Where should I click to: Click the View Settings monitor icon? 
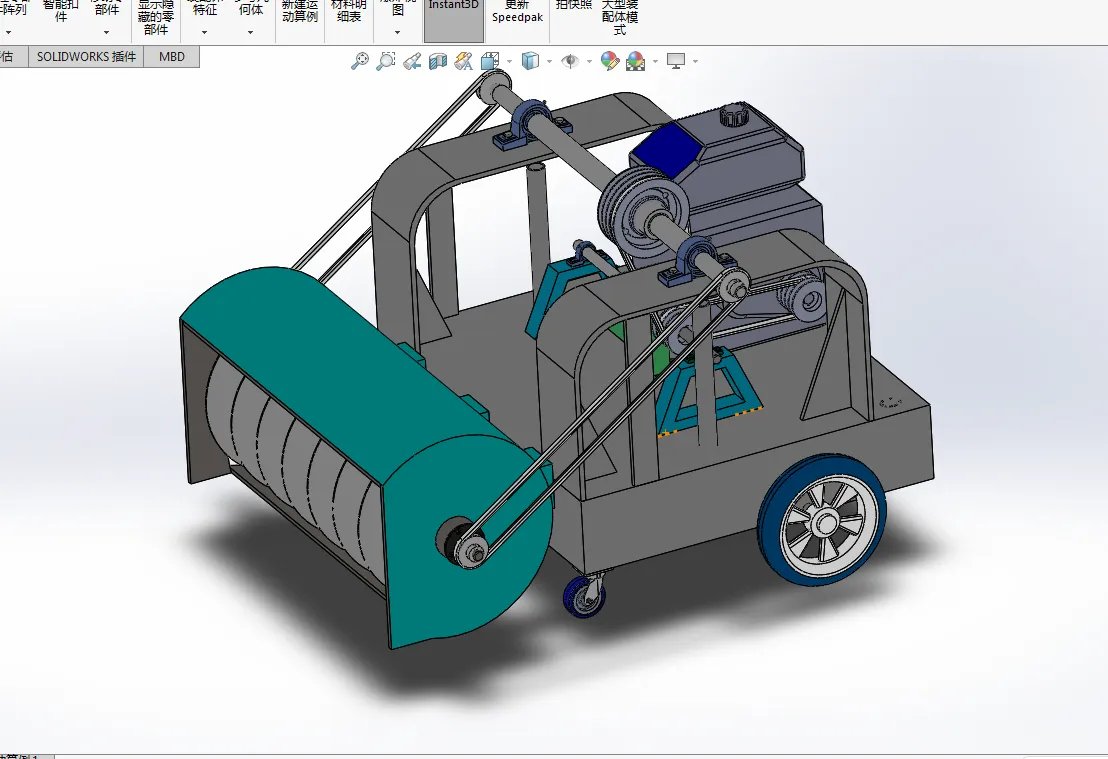point(676,61)
